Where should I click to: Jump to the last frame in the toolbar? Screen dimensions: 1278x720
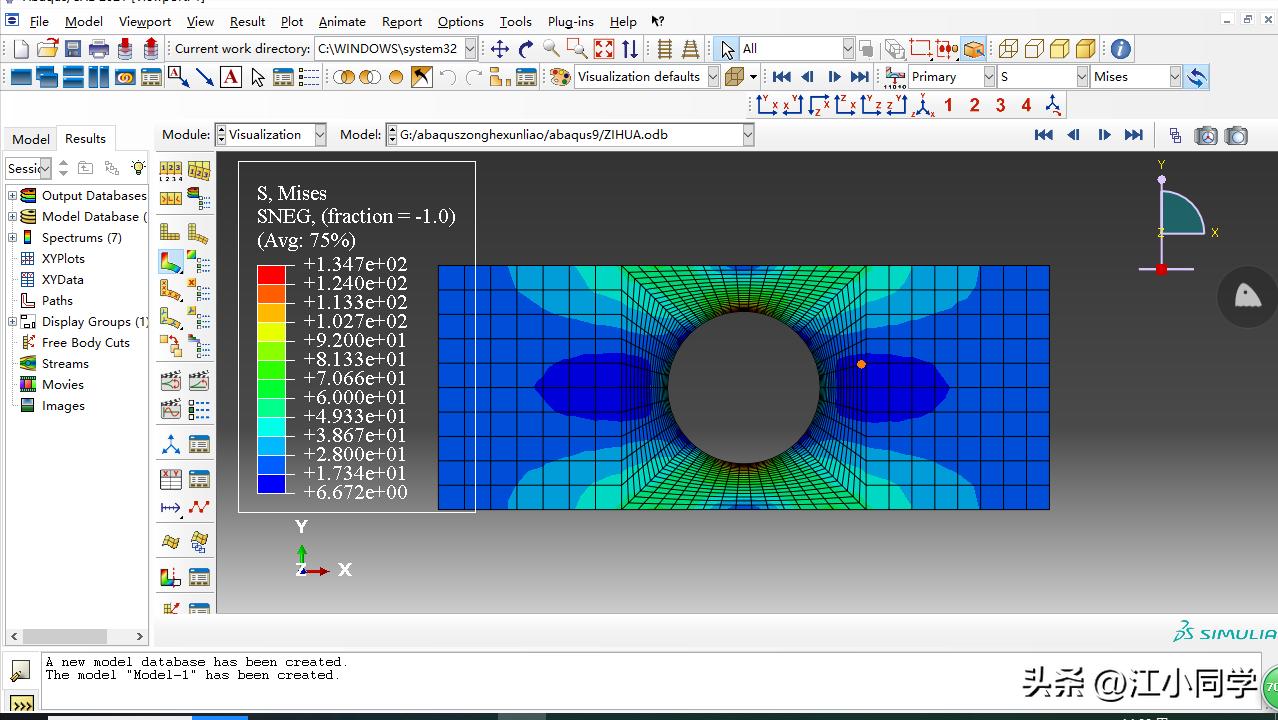(x=859, y=77)
